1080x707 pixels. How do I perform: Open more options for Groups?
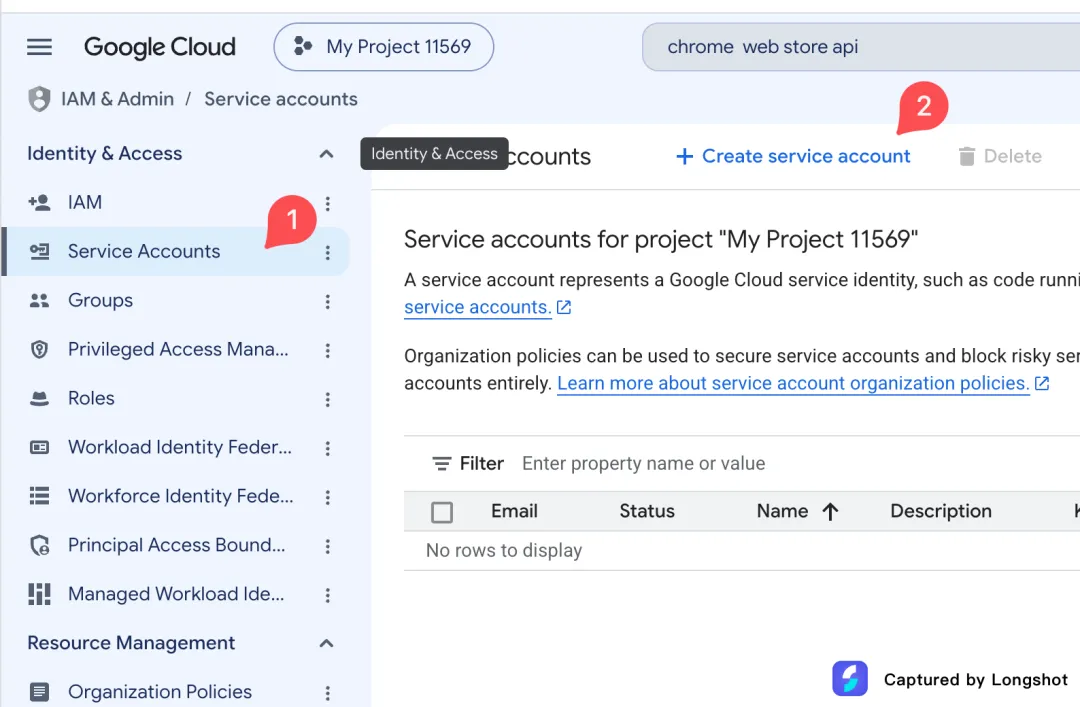click(328, 301)
